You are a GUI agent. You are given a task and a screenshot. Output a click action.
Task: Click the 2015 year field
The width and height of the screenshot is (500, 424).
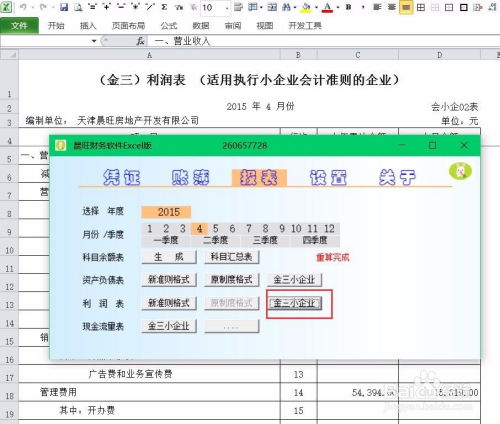[166, 212]
